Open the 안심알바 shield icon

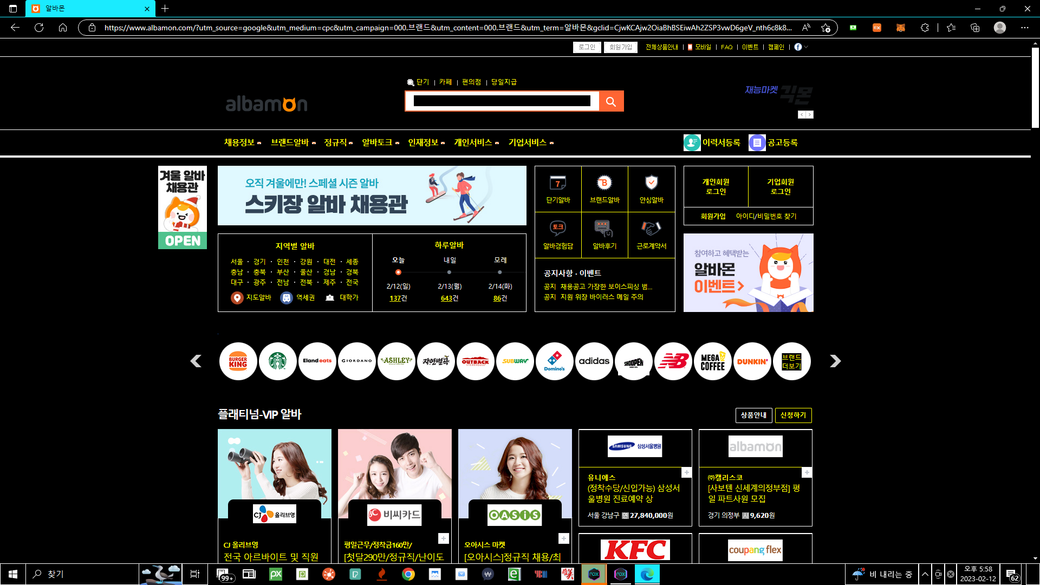(651, 183)
